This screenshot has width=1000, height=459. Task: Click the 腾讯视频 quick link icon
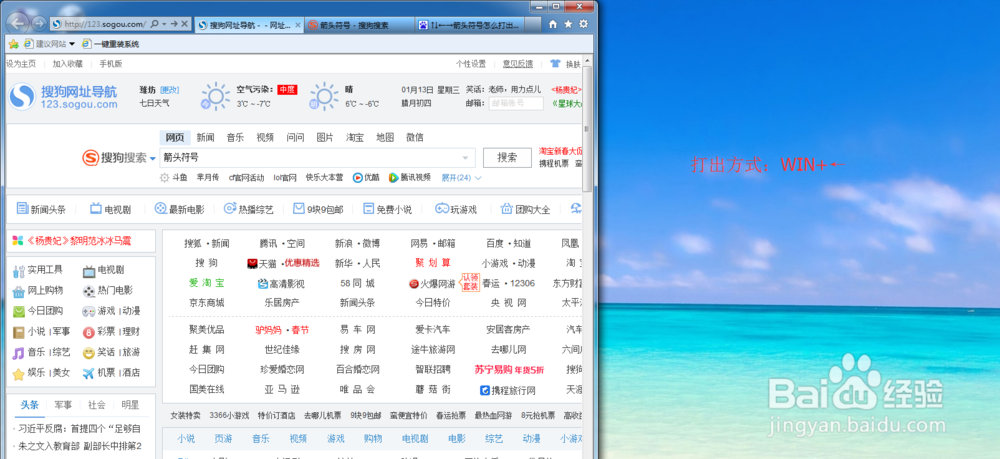pyautogui.click(x=393, y=178)
